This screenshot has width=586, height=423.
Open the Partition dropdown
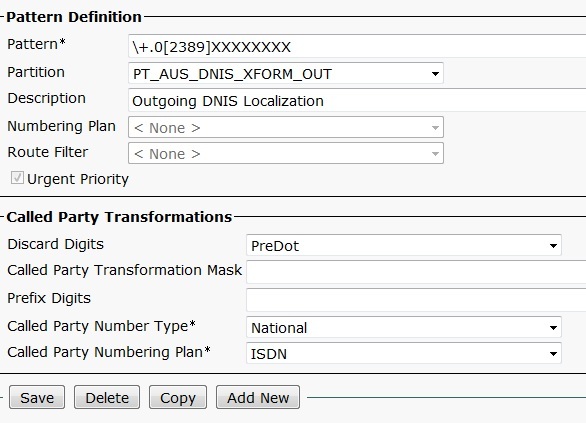coord(286,73)
